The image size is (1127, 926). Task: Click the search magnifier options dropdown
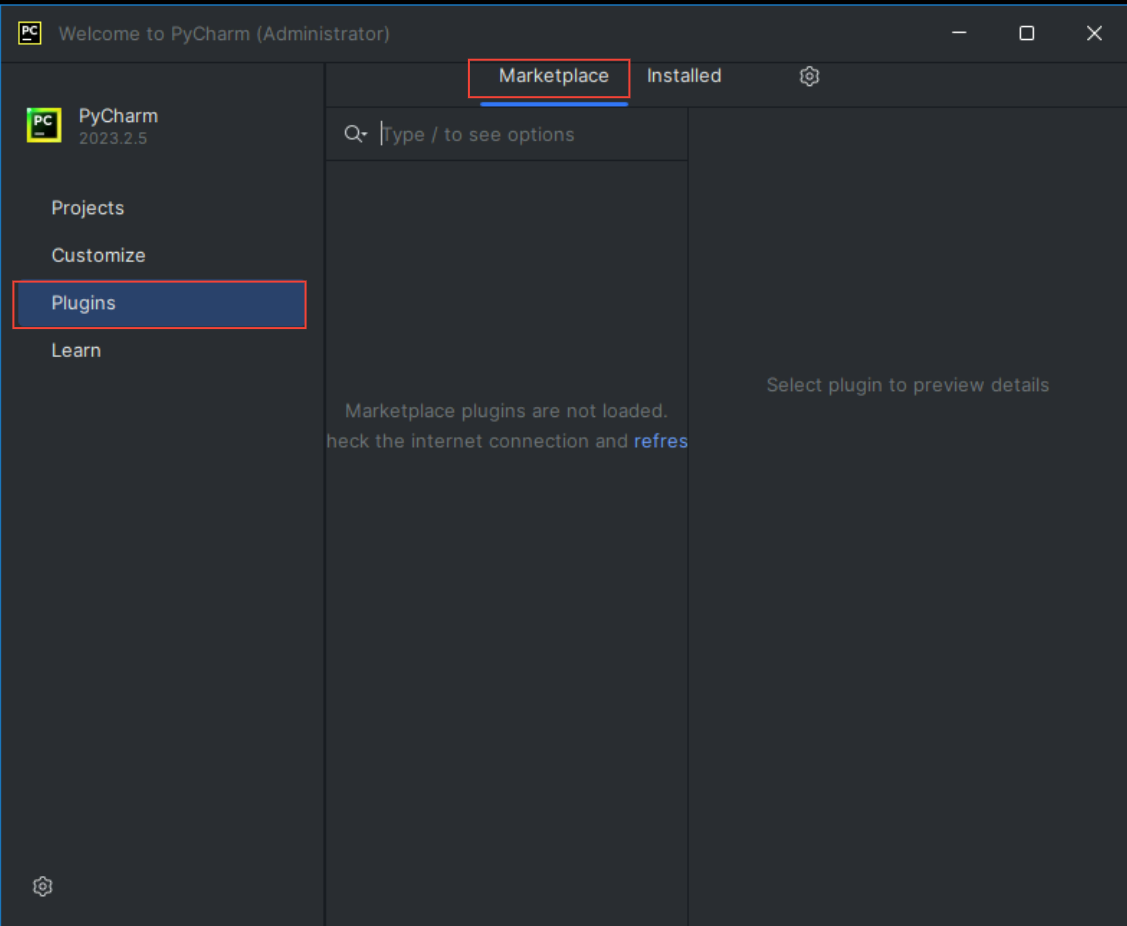356,134
